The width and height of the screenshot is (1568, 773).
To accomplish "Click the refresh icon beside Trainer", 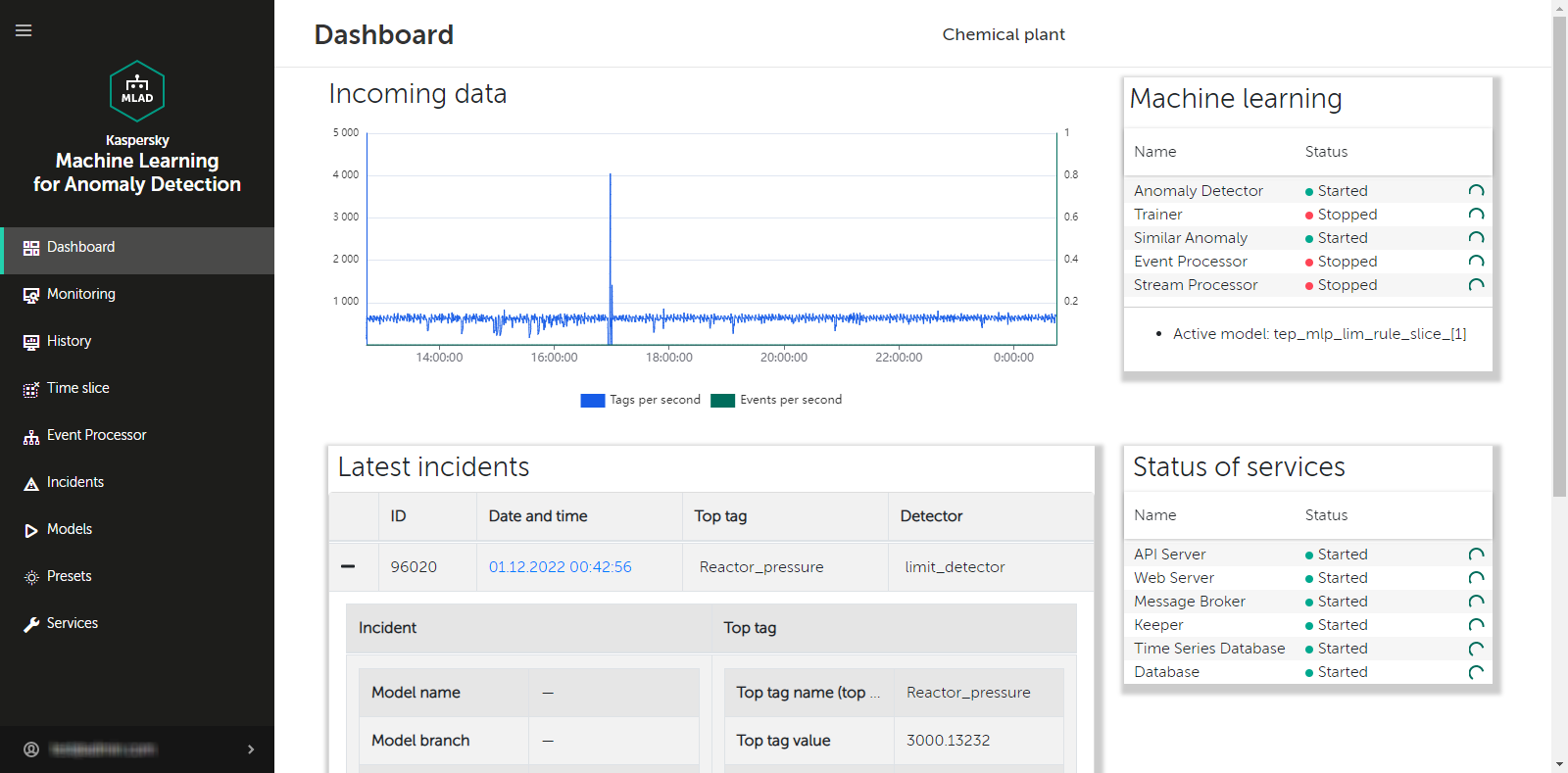I will coord(1476,215).
